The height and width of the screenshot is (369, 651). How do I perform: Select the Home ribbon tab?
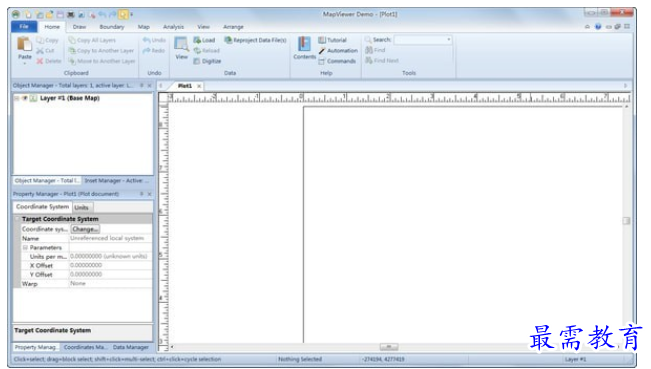pyautogui.click(x=52, y=27)
